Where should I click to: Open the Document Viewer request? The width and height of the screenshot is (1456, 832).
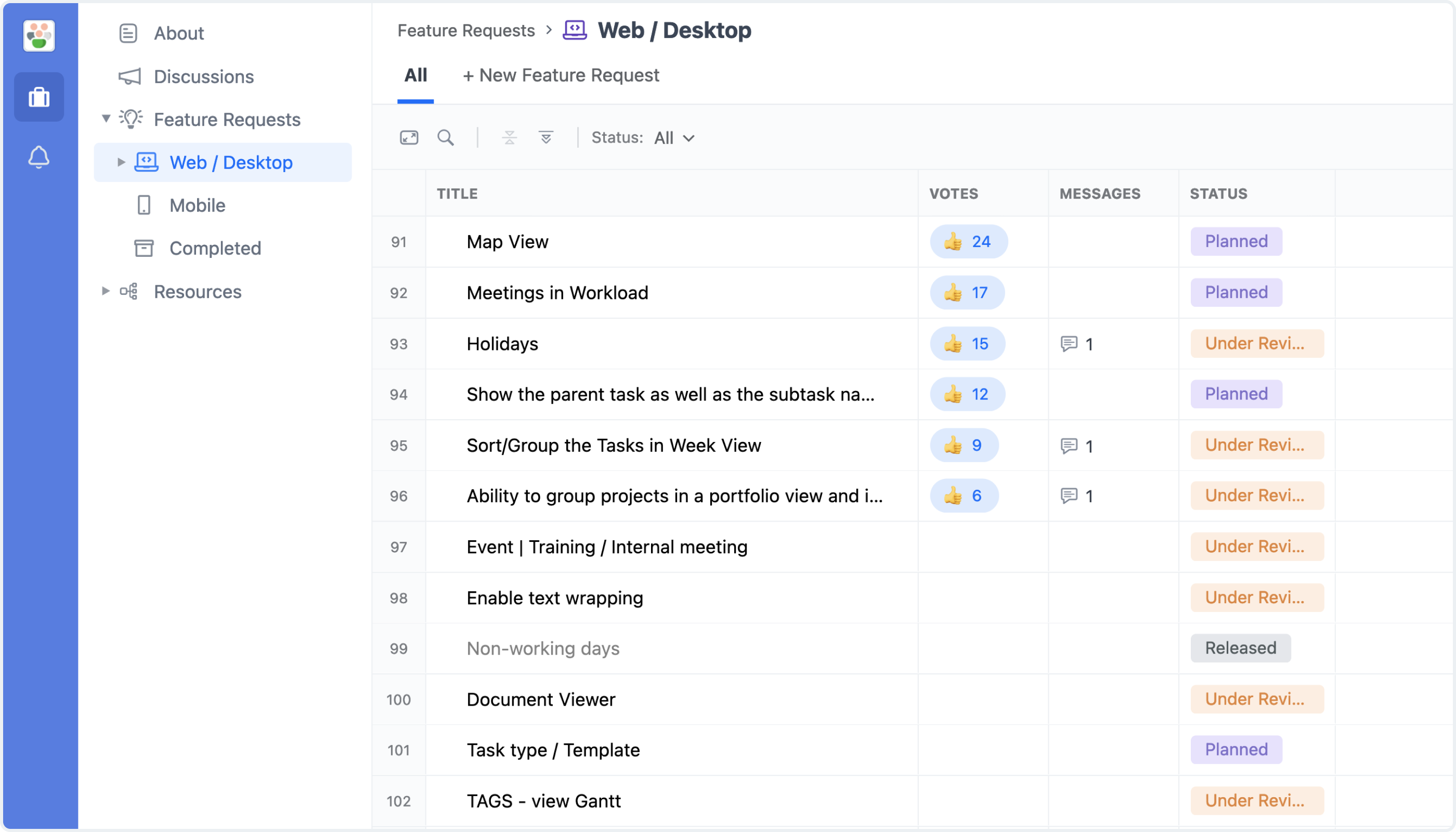(541, 699)
